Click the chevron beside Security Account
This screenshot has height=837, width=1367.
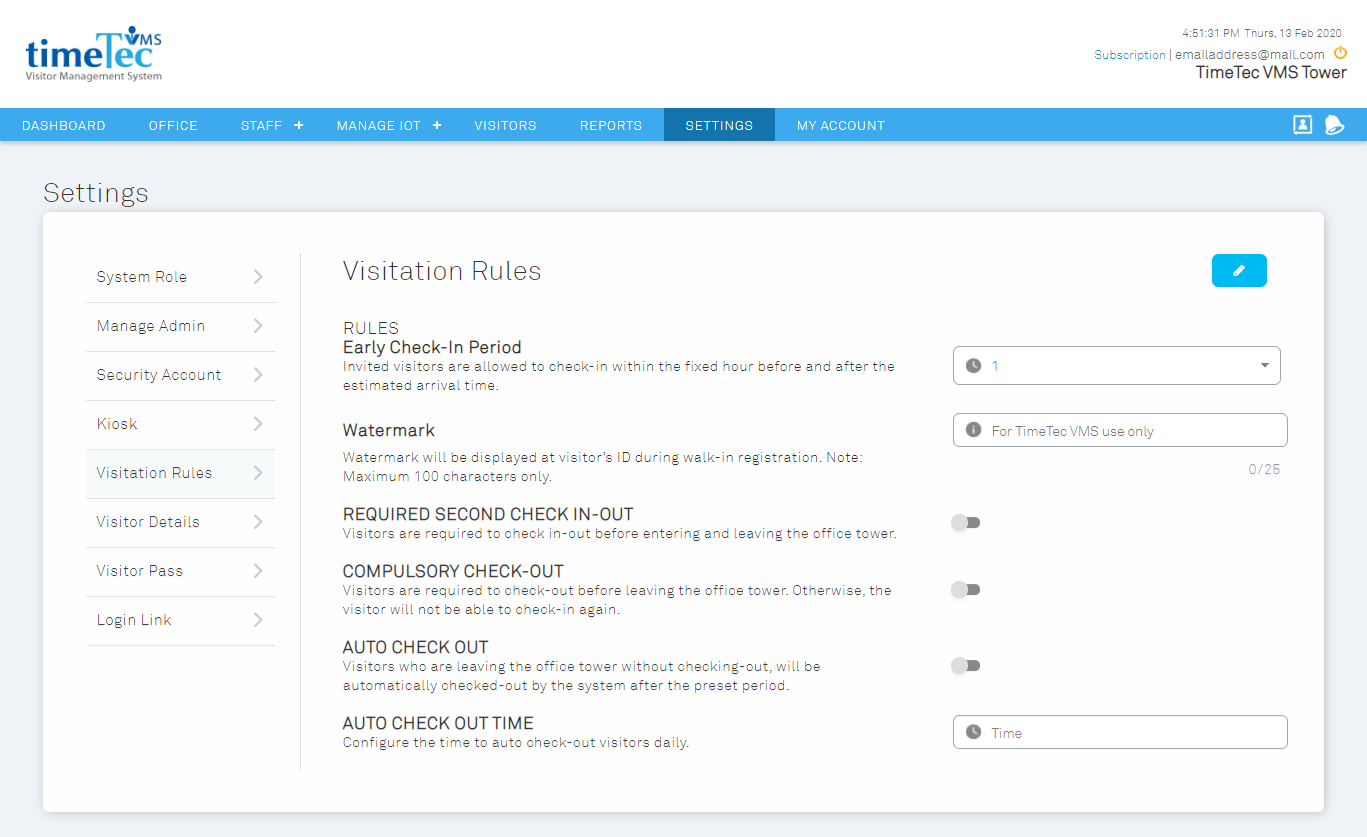click(x=258, y=375)
